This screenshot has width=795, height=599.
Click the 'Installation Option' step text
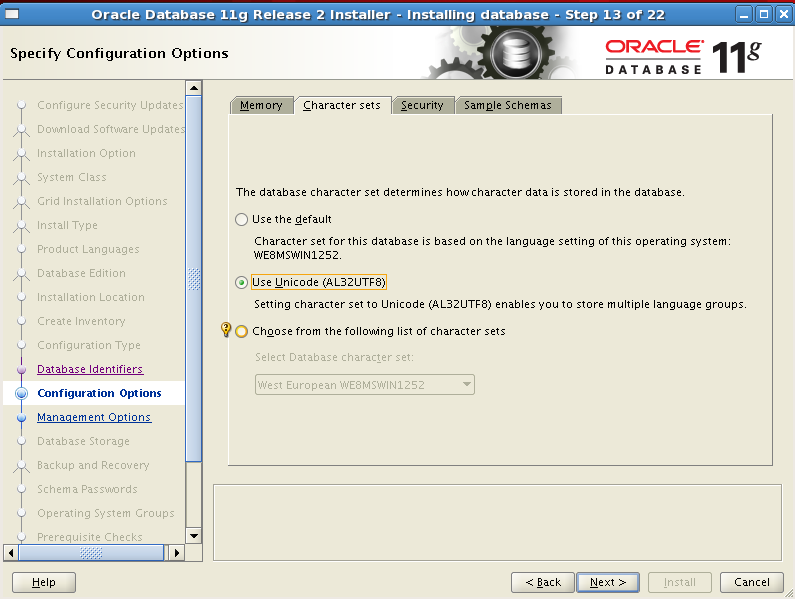pyautogui.click(x=86, y=153)
